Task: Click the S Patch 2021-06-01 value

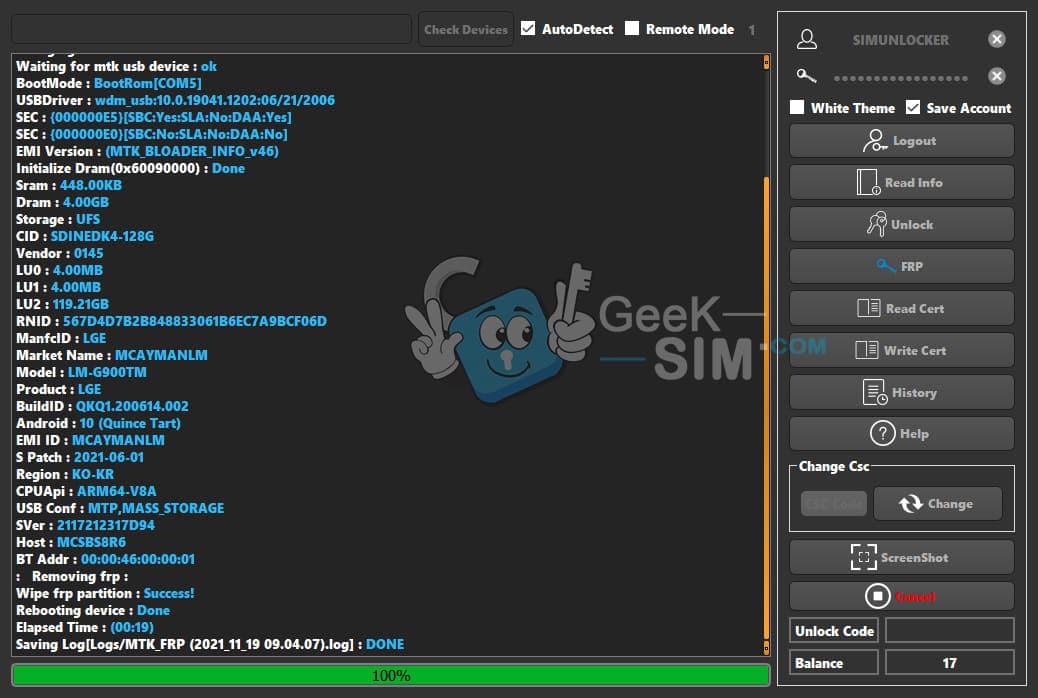Action: click(109, 457)
